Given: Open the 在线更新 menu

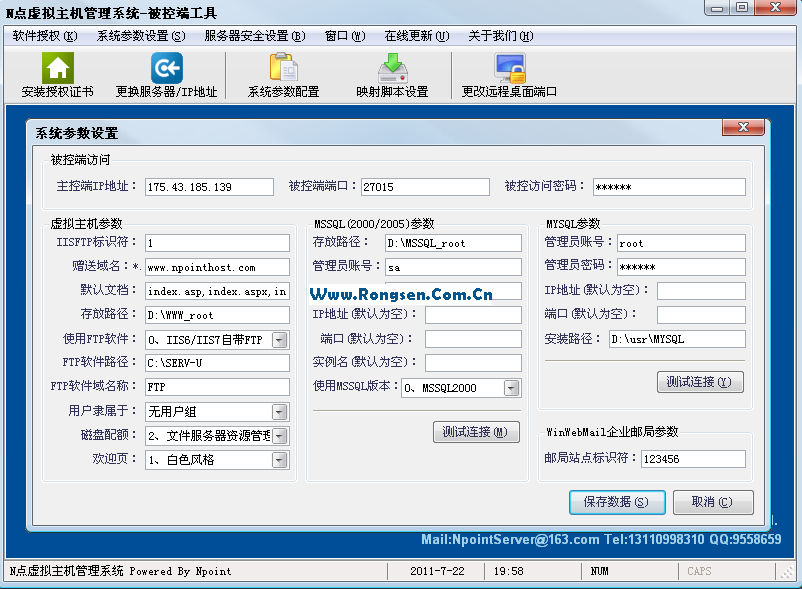Looking at the screenshot, I should [416, 36].
